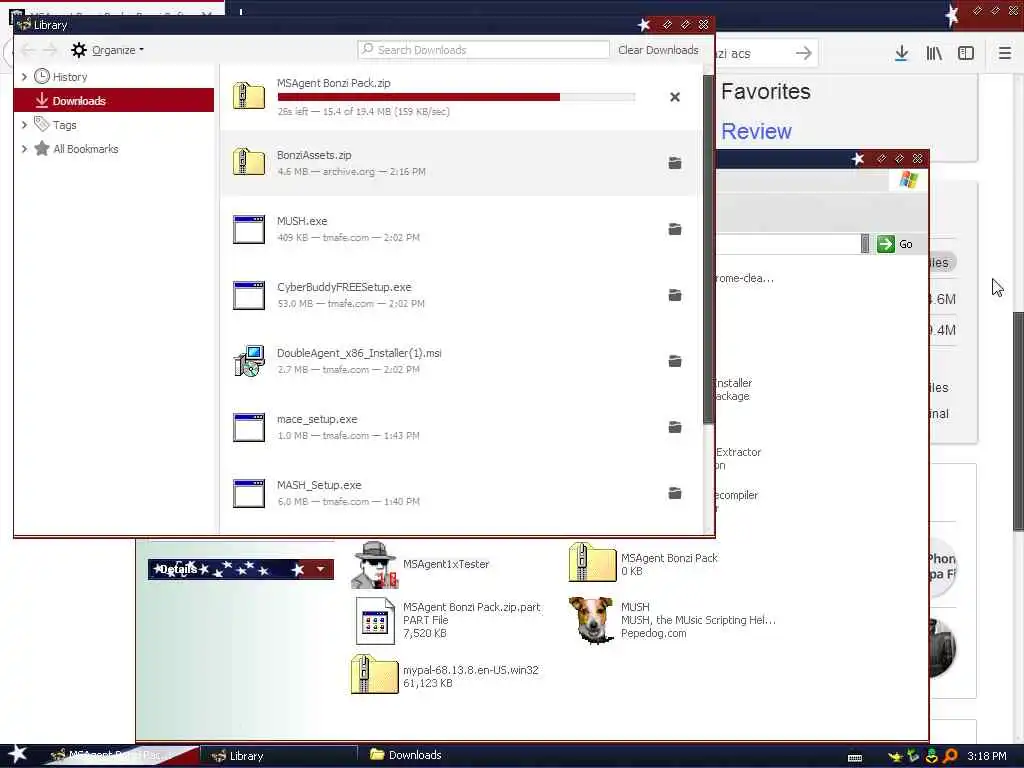The height and width of the screenshot is (768, 1024).
Task: Cancel the MSAgent Bonzi Pack.zip download
Action: point(675,97)
